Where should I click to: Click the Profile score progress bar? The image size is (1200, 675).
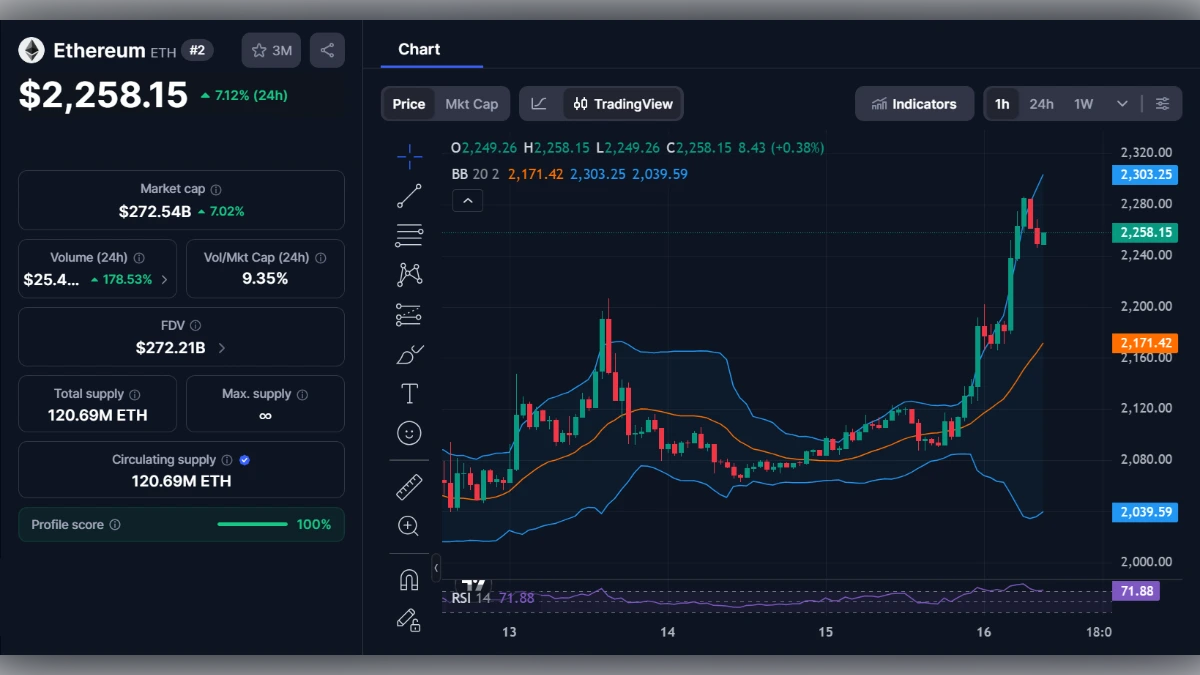252,524
